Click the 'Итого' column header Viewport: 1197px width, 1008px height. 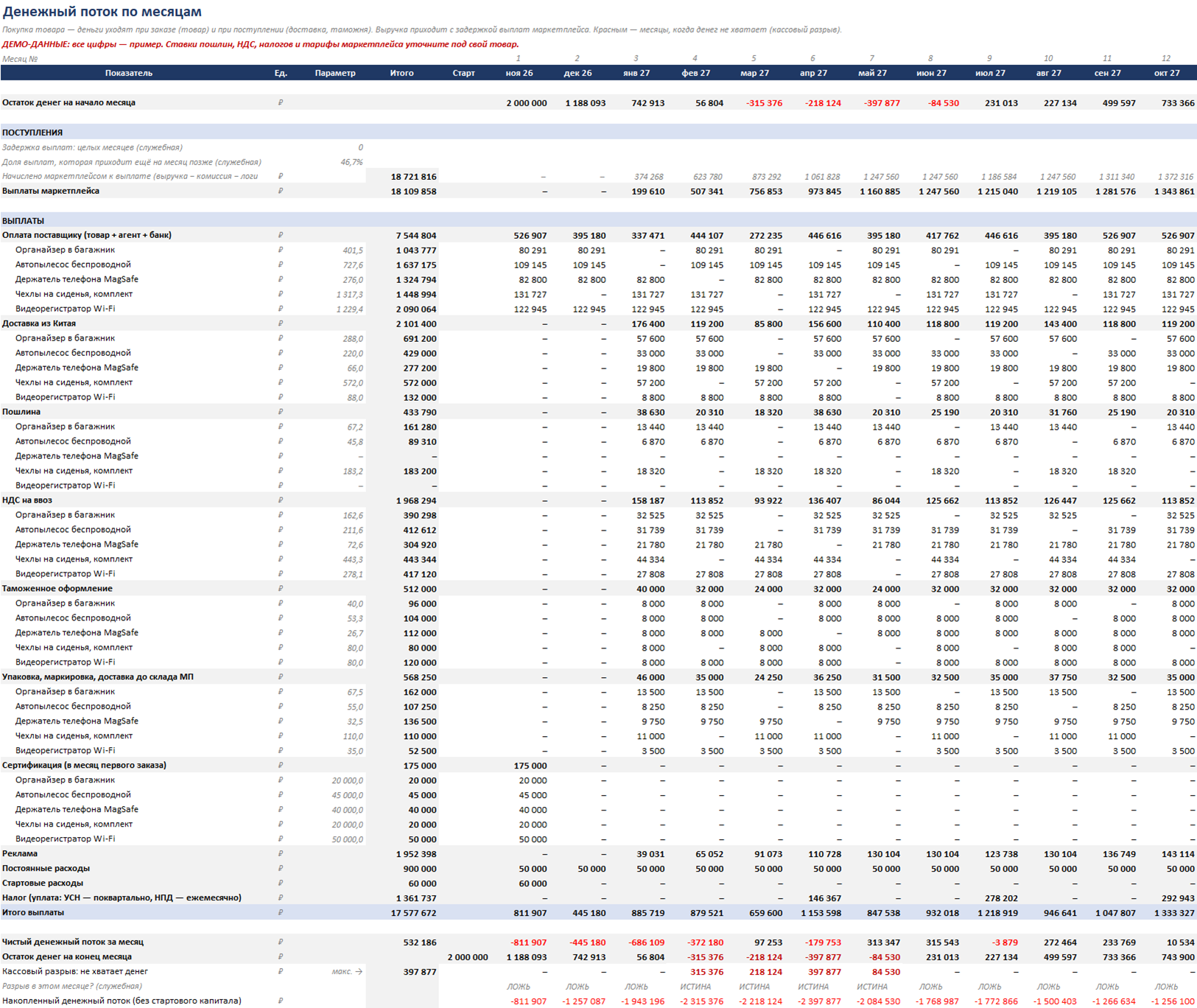(x=402, y=73)
